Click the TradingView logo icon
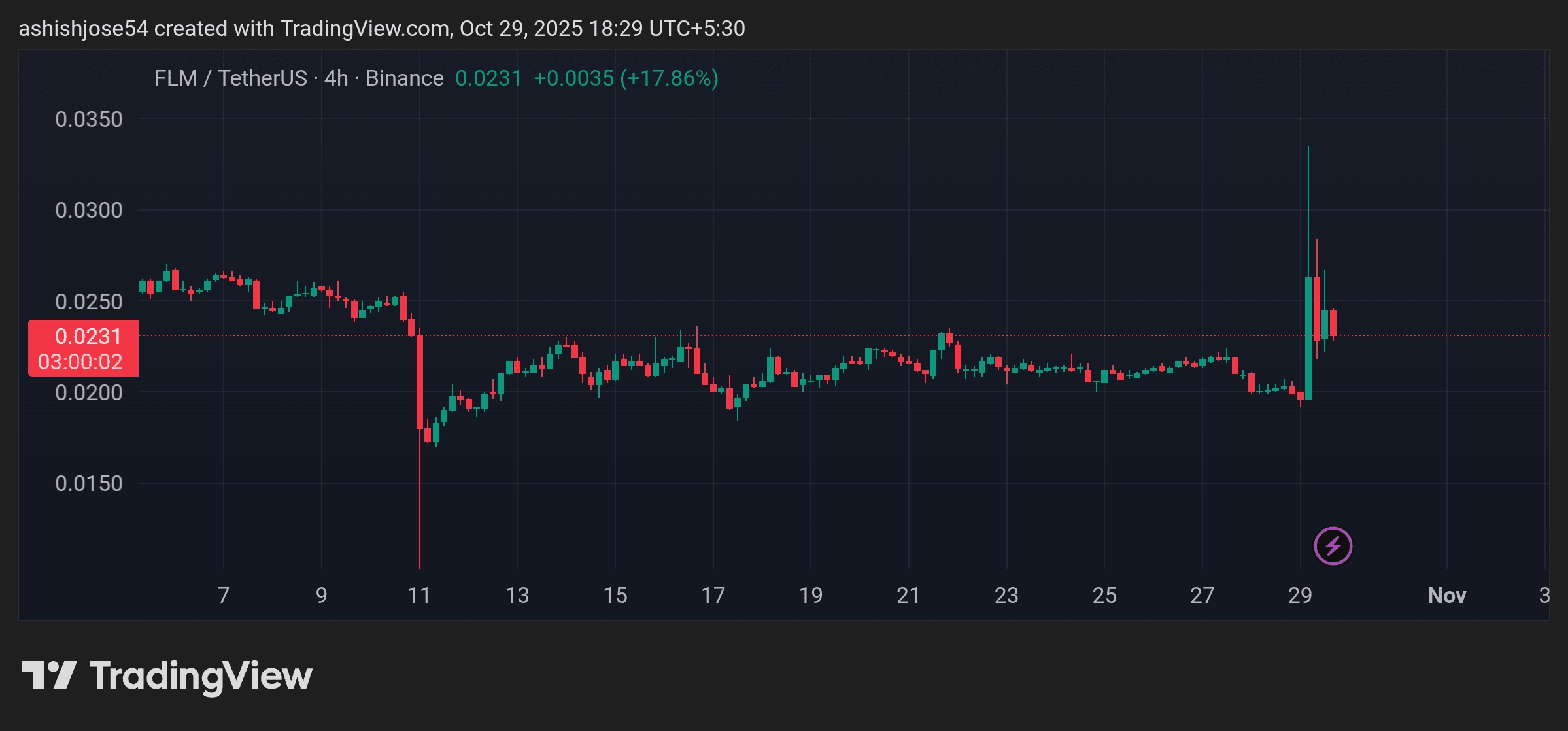Viewport: 1568px width, 731px height. (x=49, y=675)
